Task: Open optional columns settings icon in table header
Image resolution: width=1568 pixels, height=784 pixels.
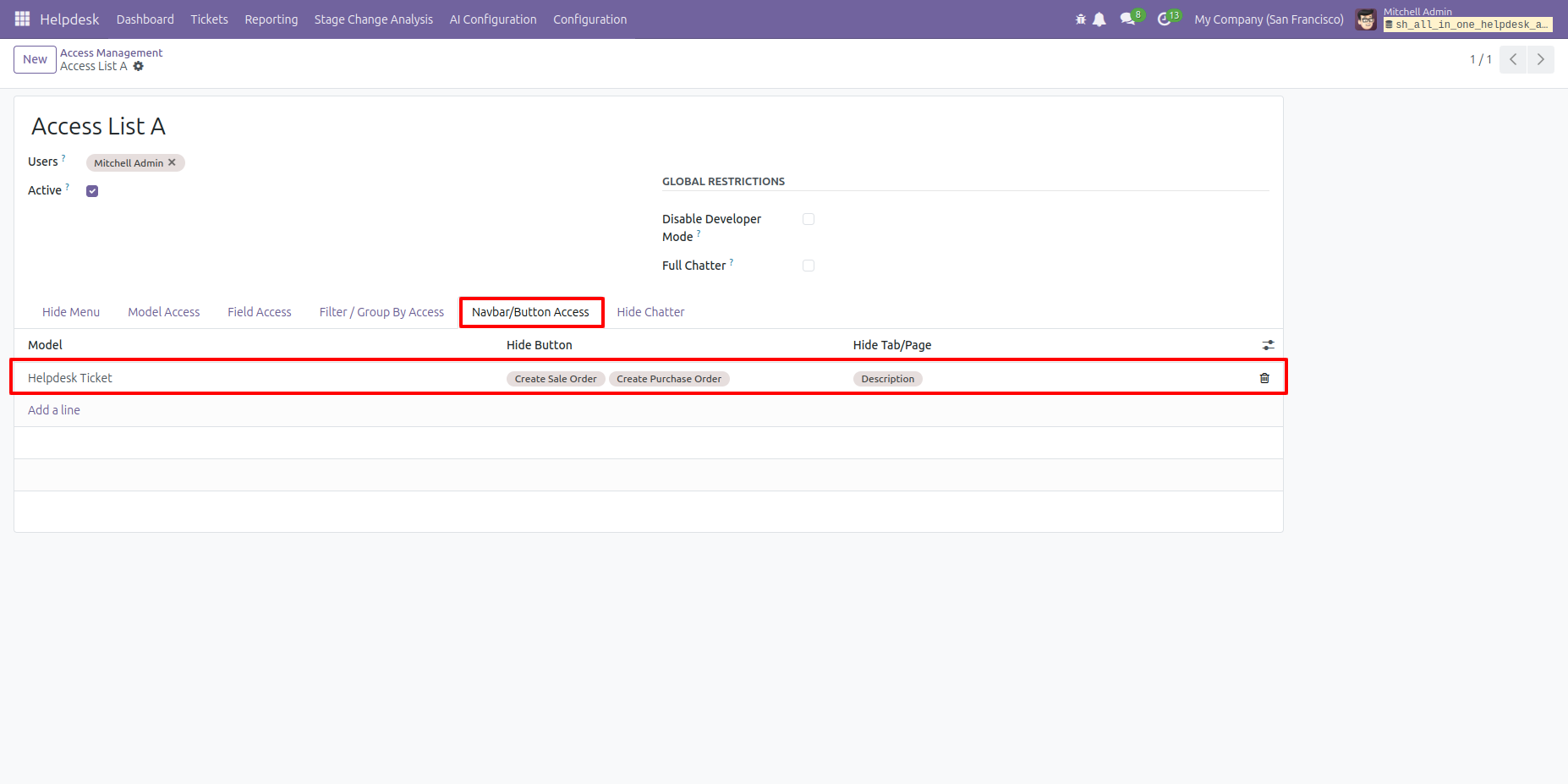Action: [1268, 345]
